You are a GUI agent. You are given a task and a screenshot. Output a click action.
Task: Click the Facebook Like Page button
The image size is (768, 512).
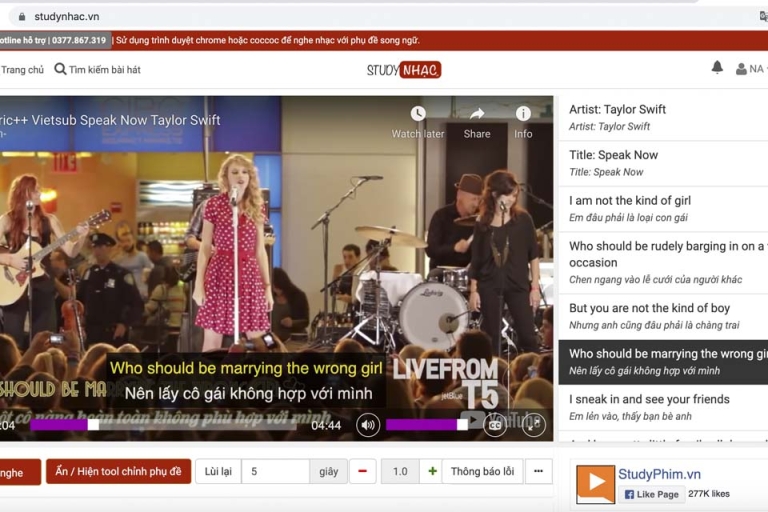651,494
